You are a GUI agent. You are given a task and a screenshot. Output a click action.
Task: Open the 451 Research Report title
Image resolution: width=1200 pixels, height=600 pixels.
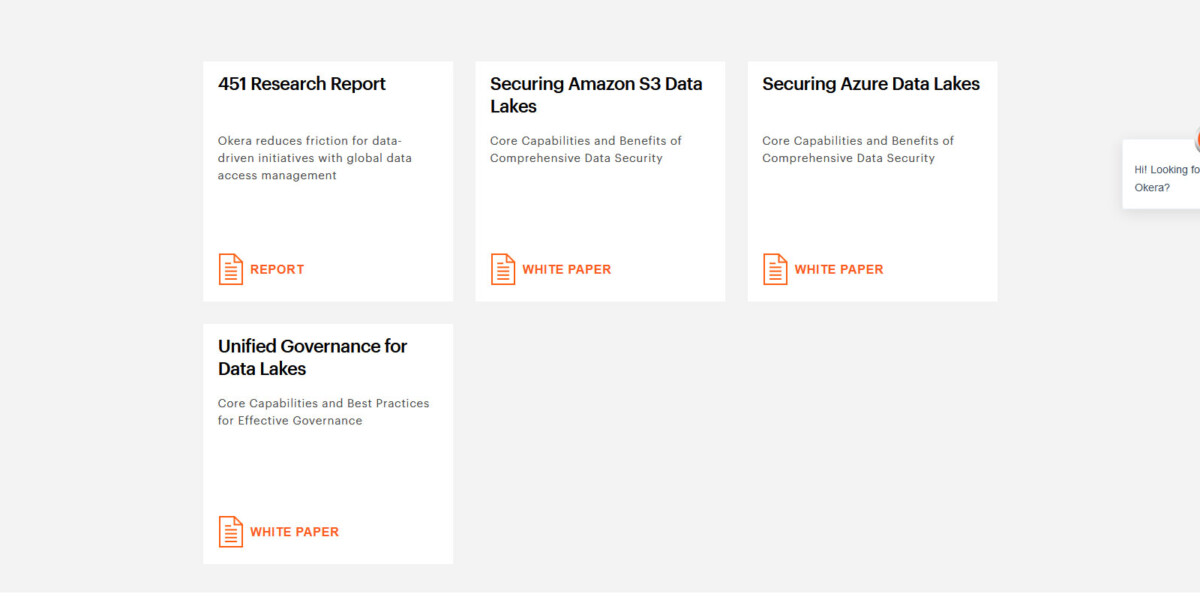tap(302, 84)
